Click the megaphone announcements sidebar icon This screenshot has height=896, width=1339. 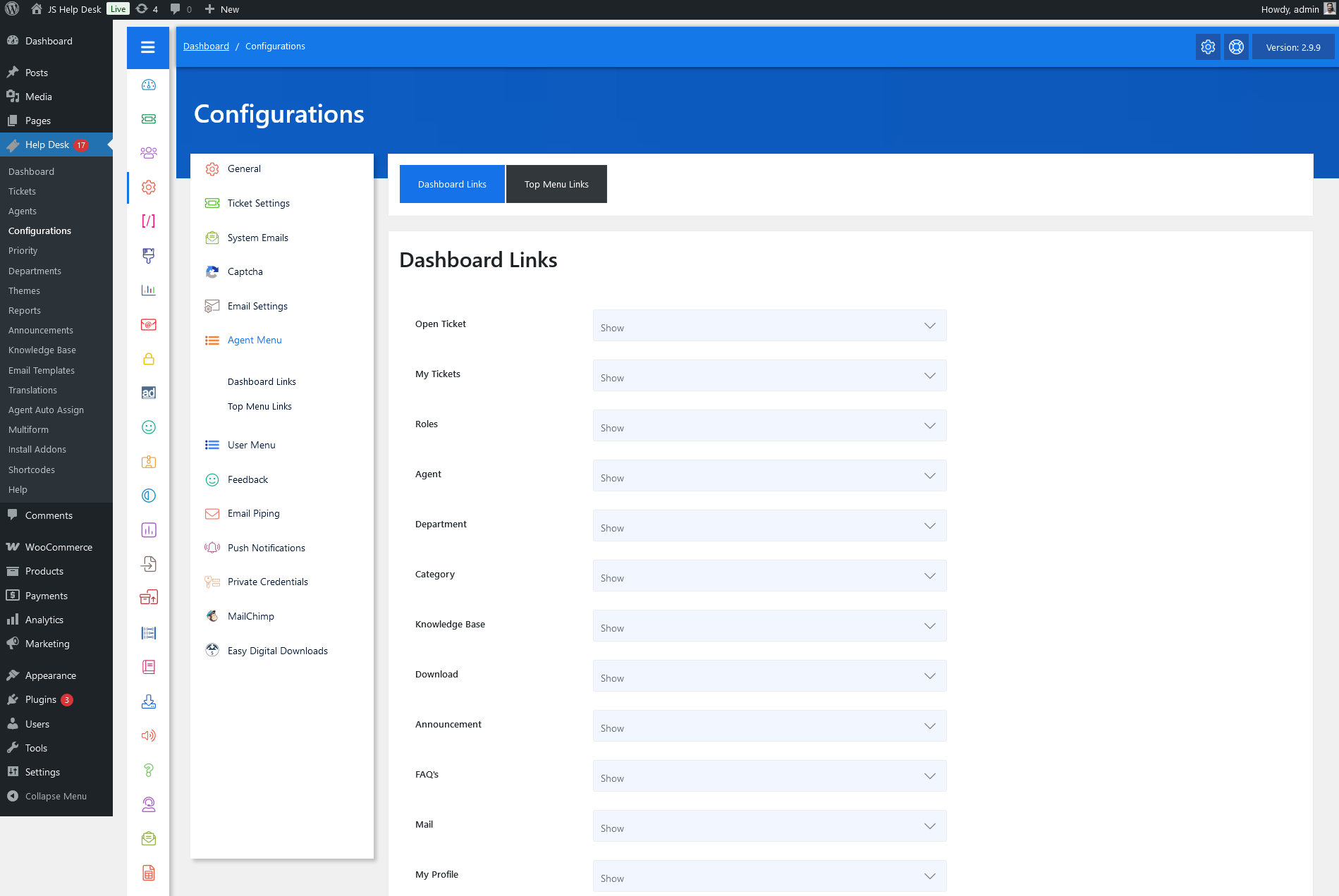tap(148, 735)
